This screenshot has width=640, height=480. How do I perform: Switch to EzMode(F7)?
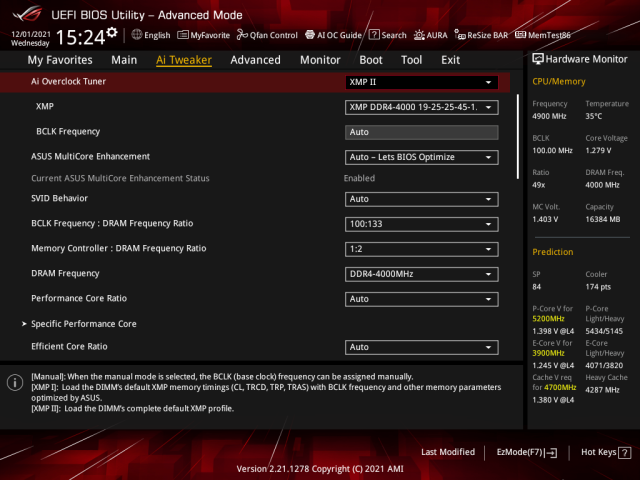(x=527, y=452)
